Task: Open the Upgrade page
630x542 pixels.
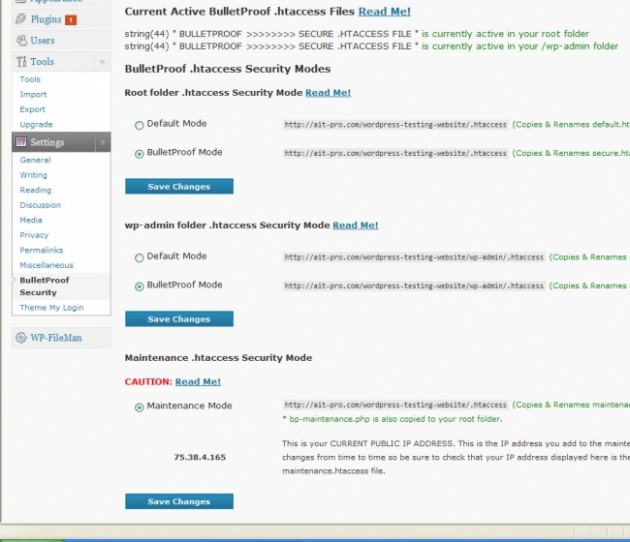Action: pos(36,125)
